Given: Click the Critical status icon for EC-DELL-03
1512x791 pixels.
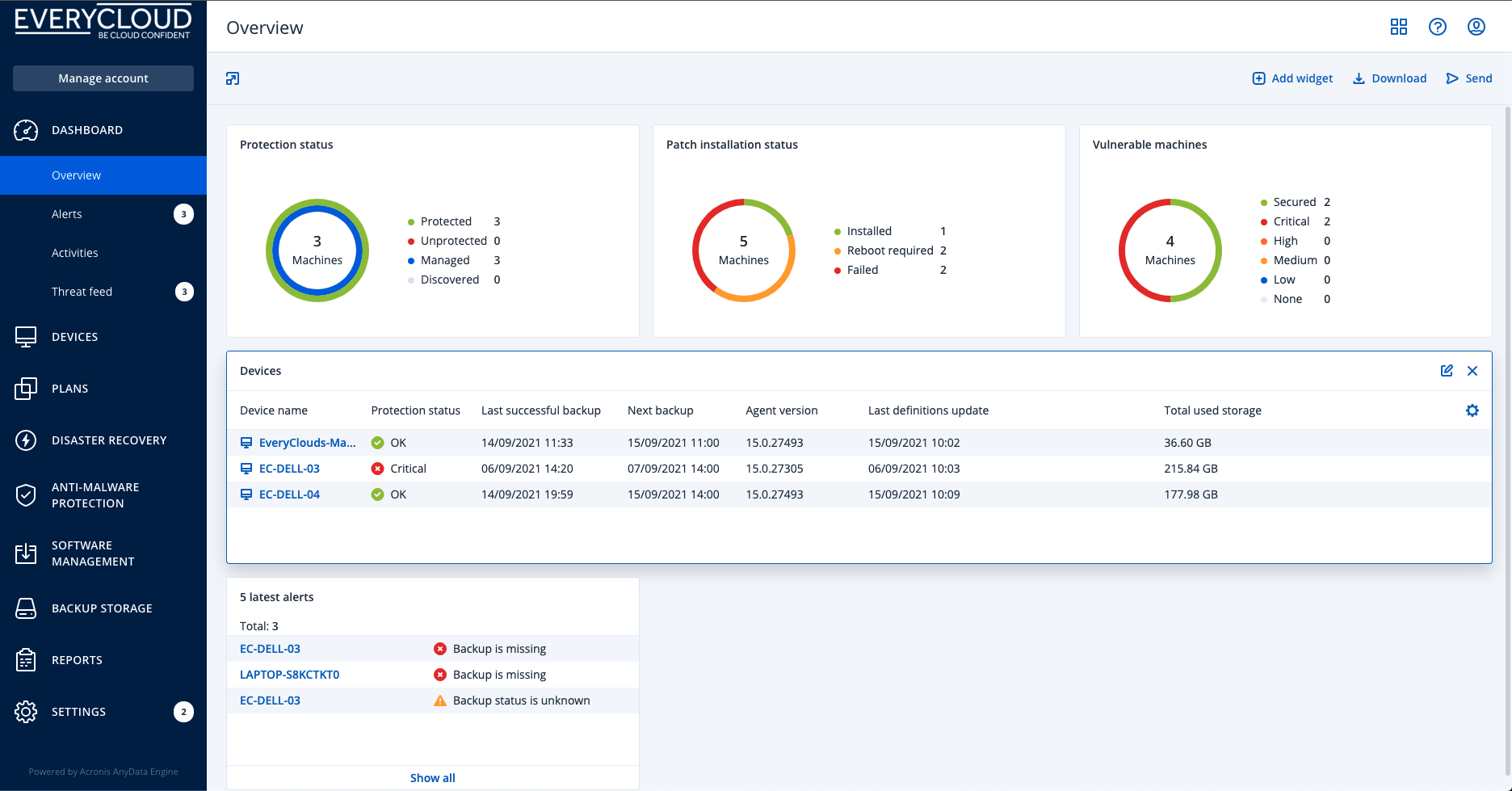Looking at the screenshot, I should click(x=377, y=469).
